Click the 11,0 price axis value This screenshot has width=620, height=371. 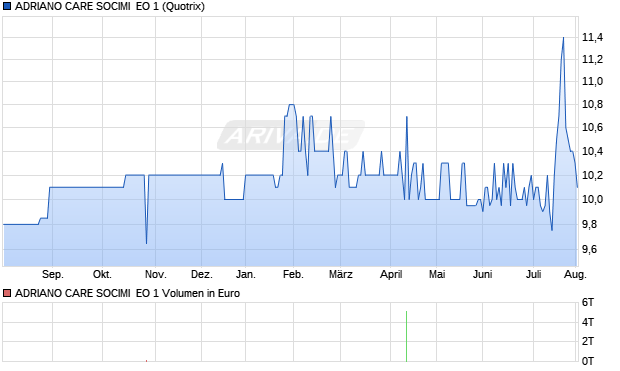(x=592, y=81)
